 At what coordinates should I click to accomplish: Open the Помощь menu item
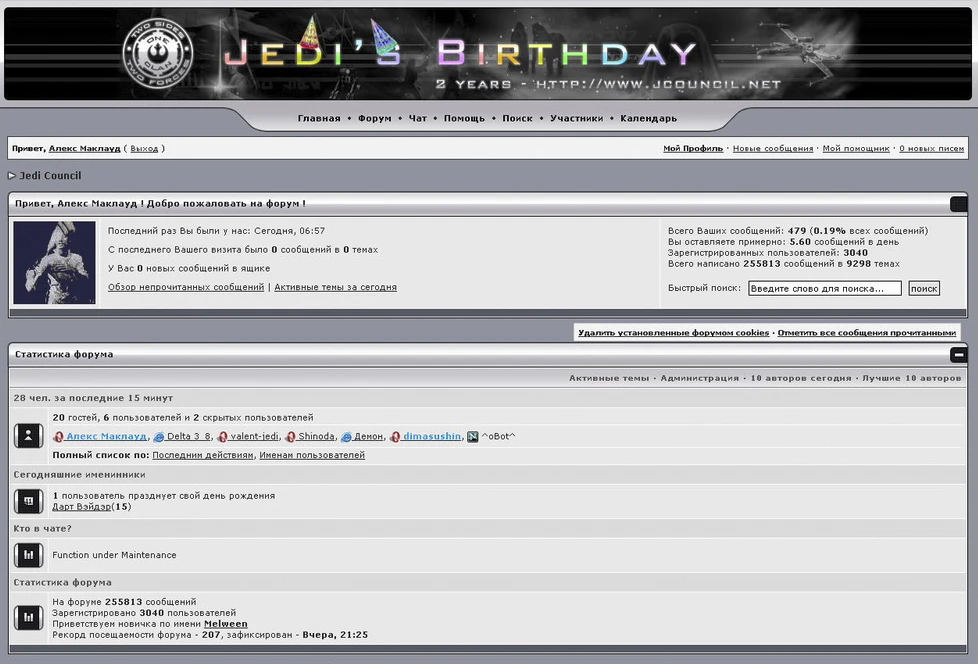464,118
